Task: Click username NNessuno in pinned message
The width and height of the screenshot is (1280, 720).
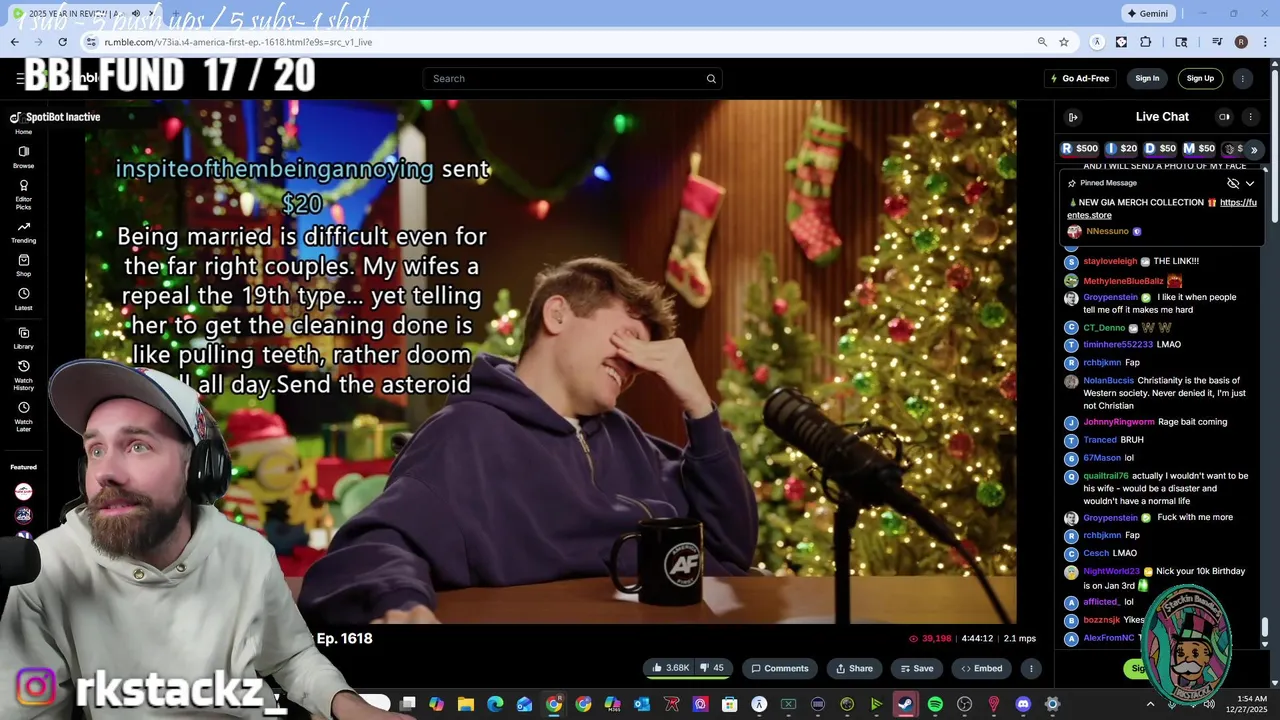Action: point(1107,231)
